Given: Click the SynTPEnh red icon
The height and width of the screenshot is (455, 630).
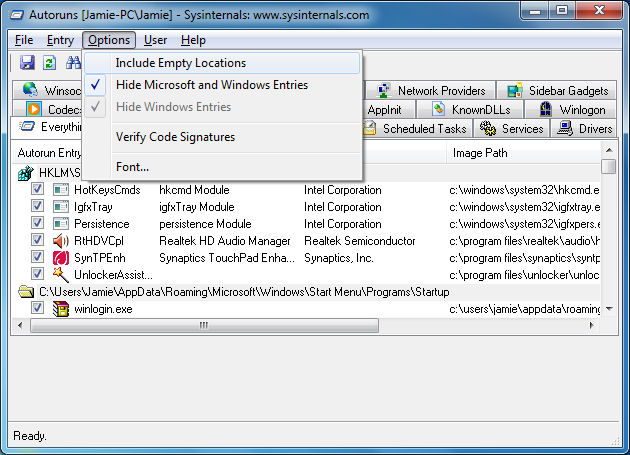Looking at the screenshot, I should click(61, 258).
